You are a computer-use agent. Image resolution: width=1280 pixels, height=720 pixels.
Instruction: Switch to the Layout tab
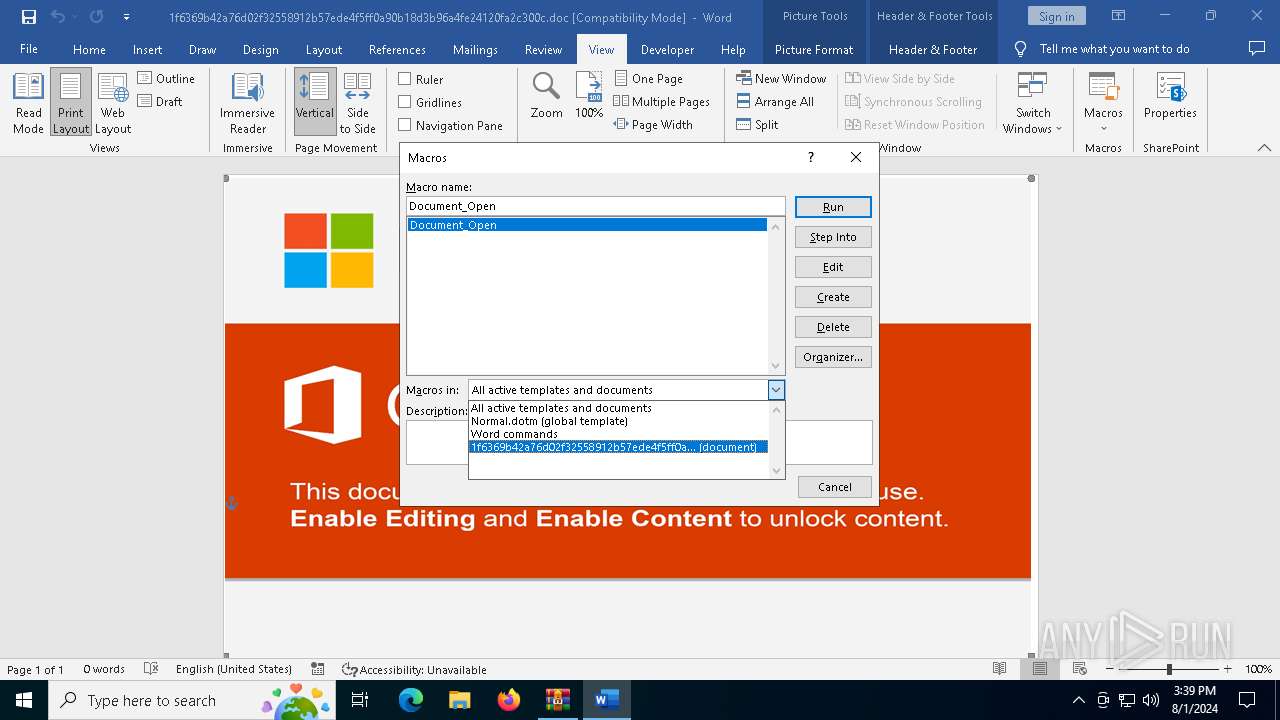323,49
